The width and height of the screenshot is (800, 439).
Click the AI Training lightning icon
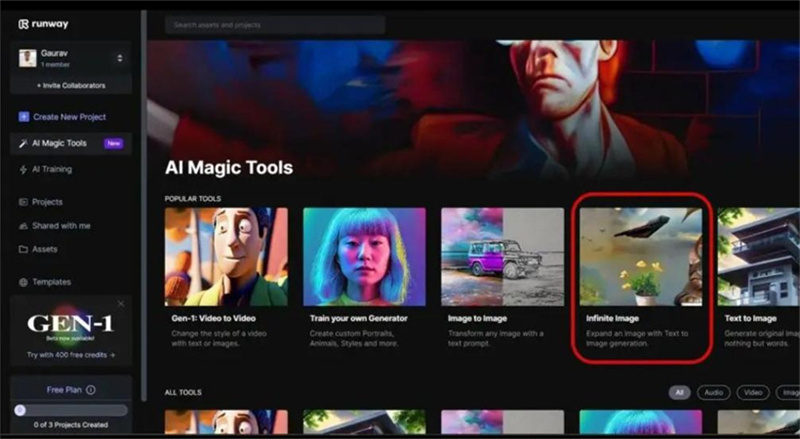click(x=24, y=169)
